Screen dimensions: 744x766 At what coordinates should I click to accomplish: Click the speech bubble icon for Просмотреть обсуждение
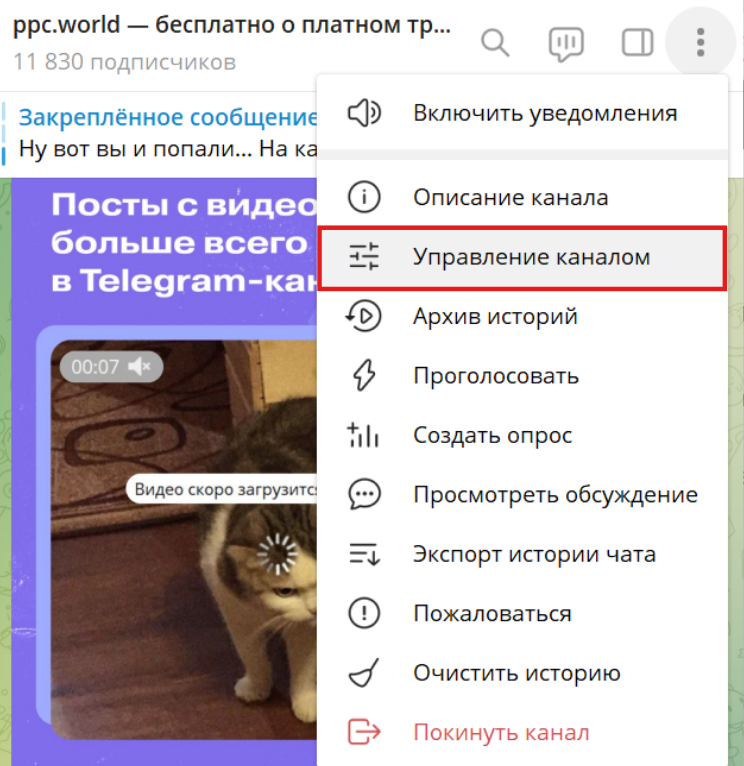364,495
